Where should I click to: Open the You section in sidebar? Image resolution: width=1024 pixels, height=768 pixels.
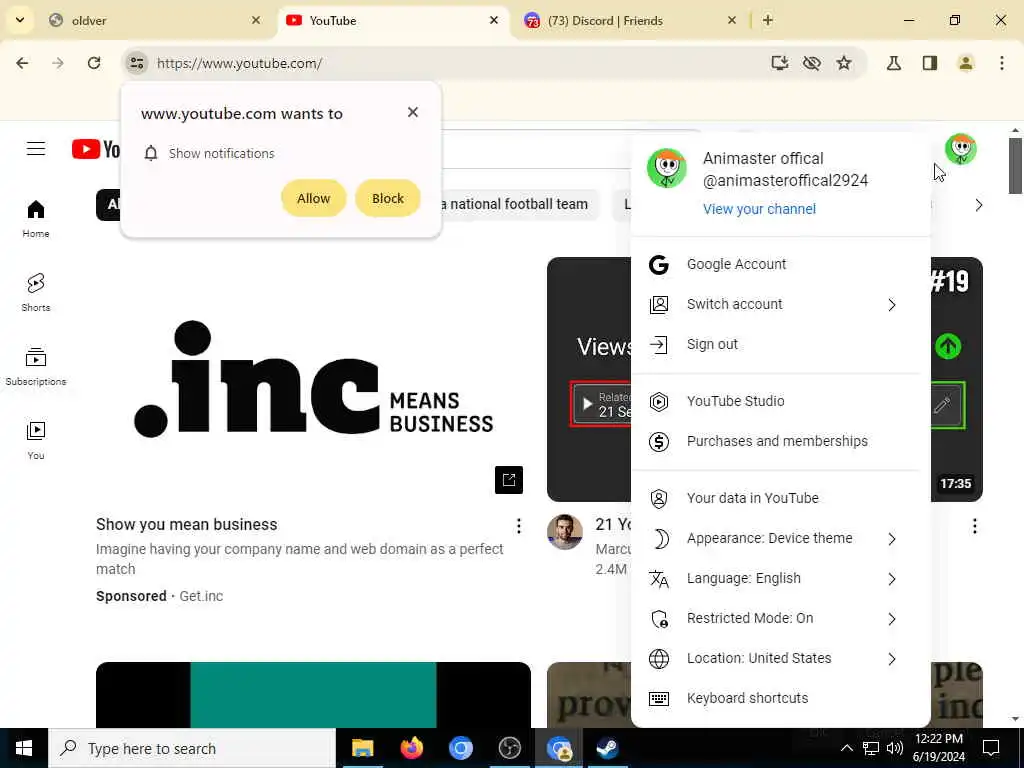[x=36, y=440]
